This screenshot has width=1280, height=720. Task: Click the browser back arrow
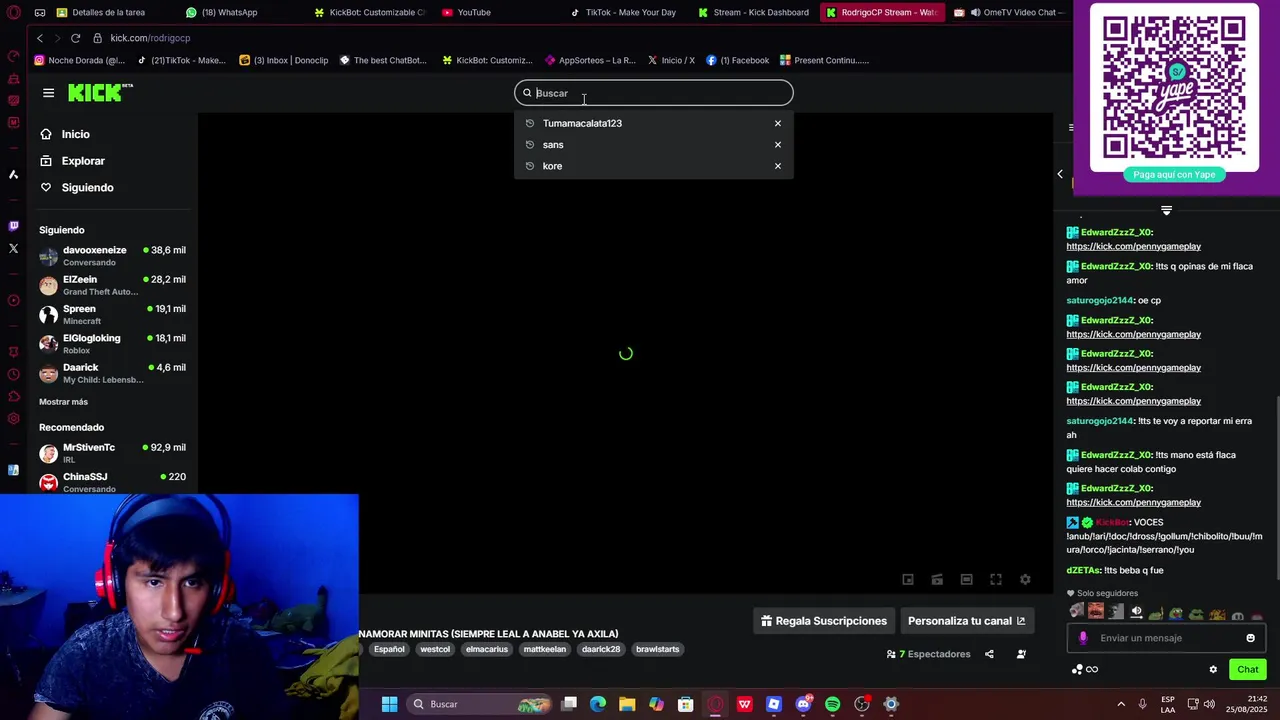pos(40,38)
